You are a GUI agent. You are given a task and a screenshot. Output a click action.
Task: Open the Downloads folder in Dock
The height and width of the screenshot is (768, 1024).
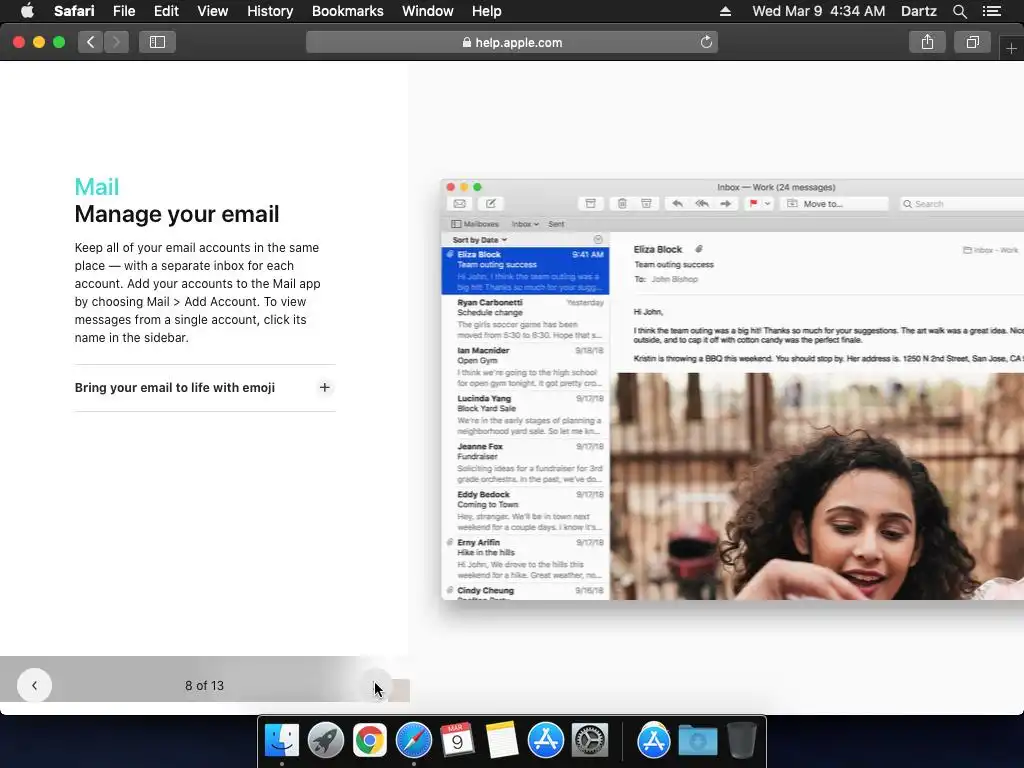point(697,741)
